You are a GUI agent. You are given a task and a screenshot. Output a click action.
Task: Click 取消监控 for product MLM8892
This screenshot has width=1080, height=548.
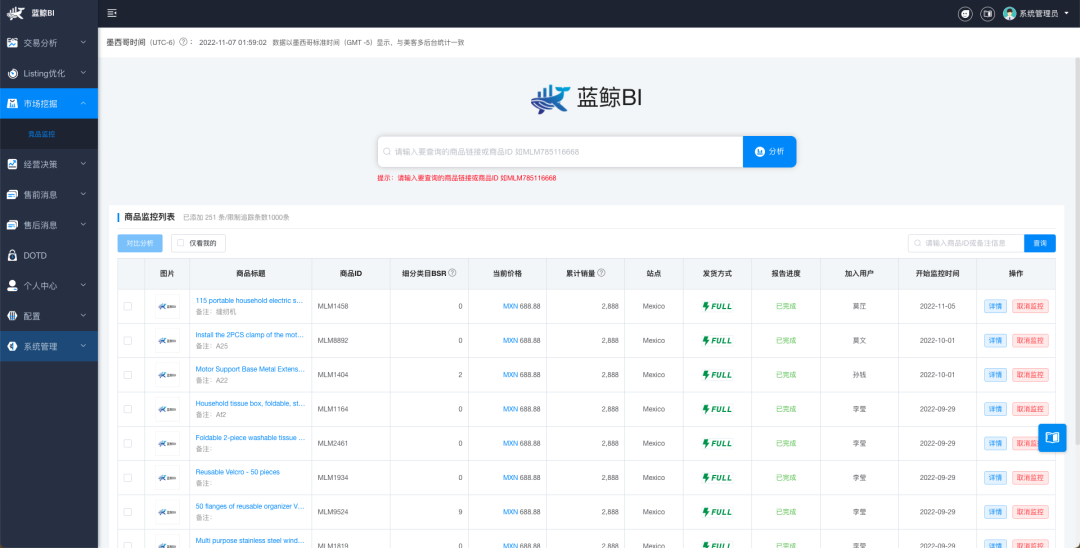(x=1030, y=341)
